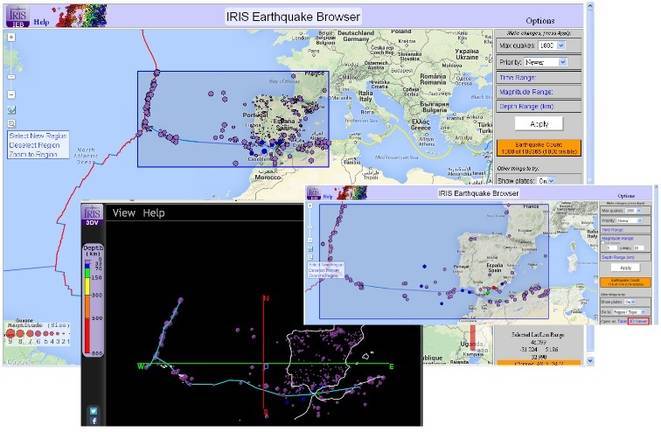The height and width of the screenshot is (432, 661).
Task: Choose Select New Region in the large map menu
Action: point(38,136)
